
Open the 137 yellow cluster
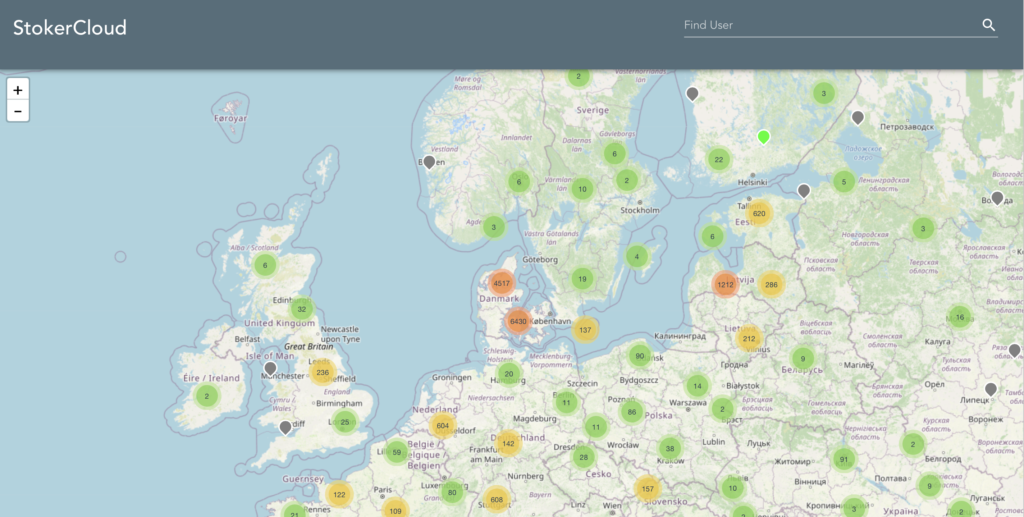click(x=585, y=330)
